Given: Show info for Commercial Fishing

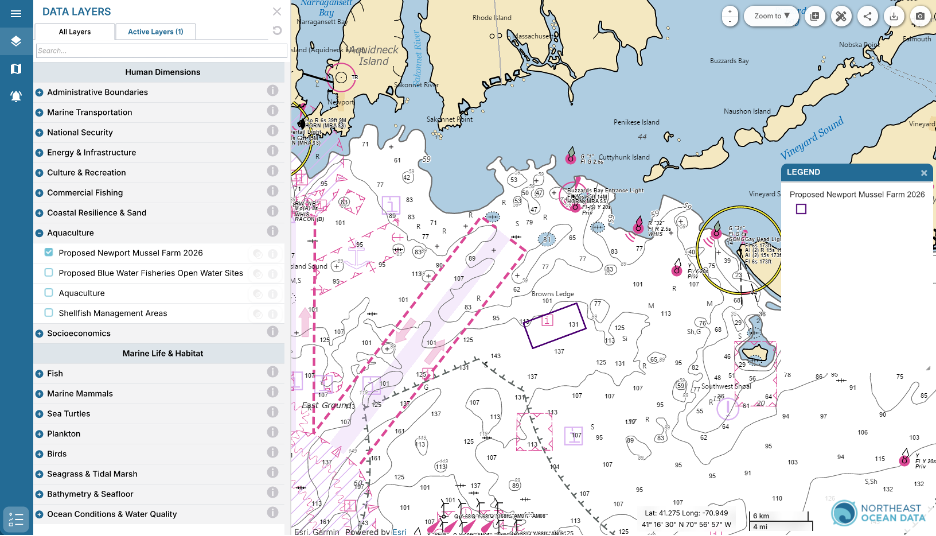Looking at the screenshot, I should pyautogui.click(x=273, y=191).
